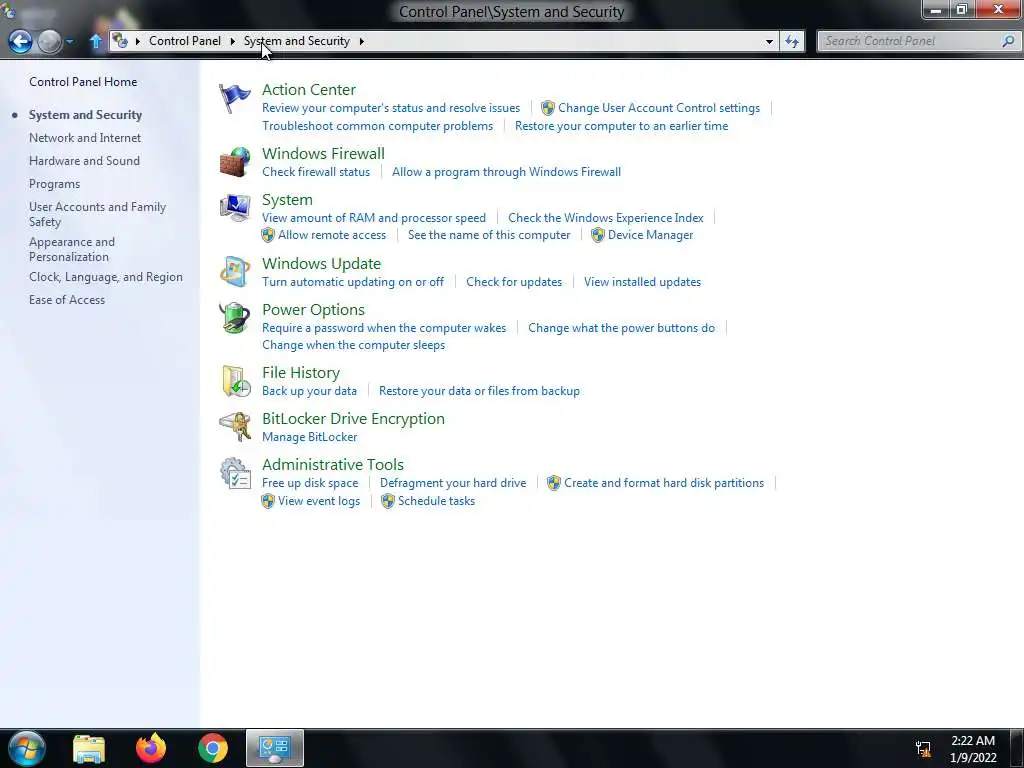This screenshot has height=768, width=1024.
Task: Open Schedule tasks link
Action: click(x=436, y=501)
